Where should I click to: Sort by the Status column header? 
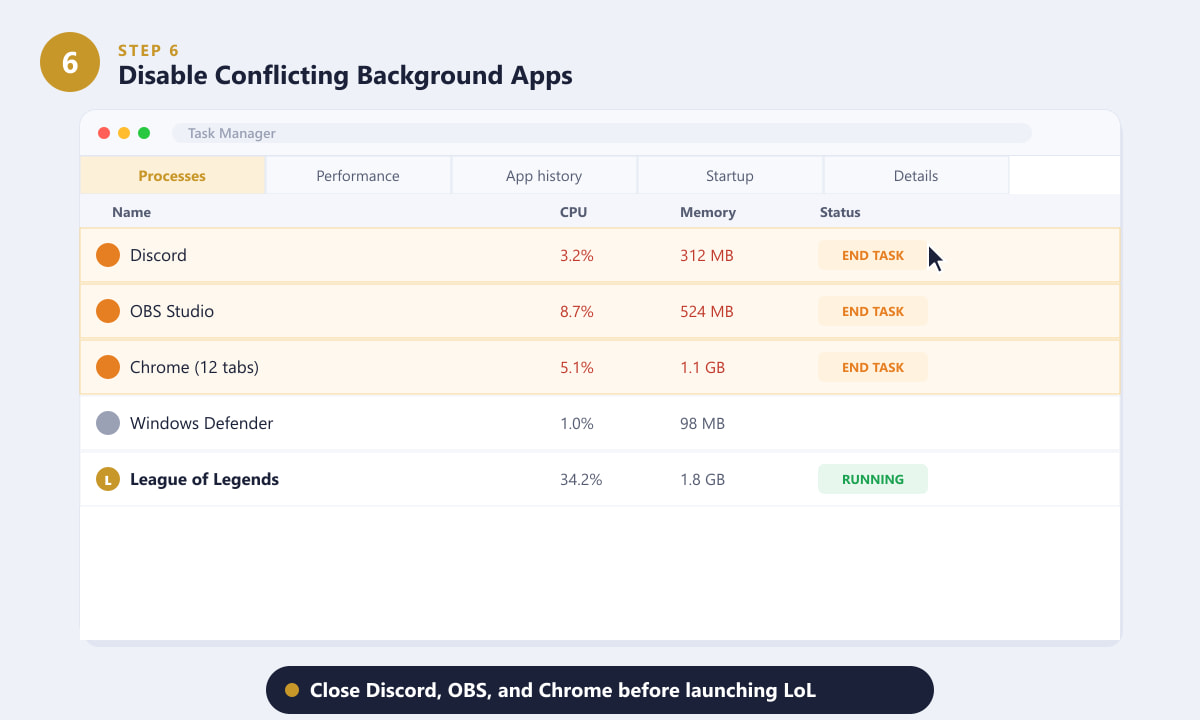click(x=840, y=212)
